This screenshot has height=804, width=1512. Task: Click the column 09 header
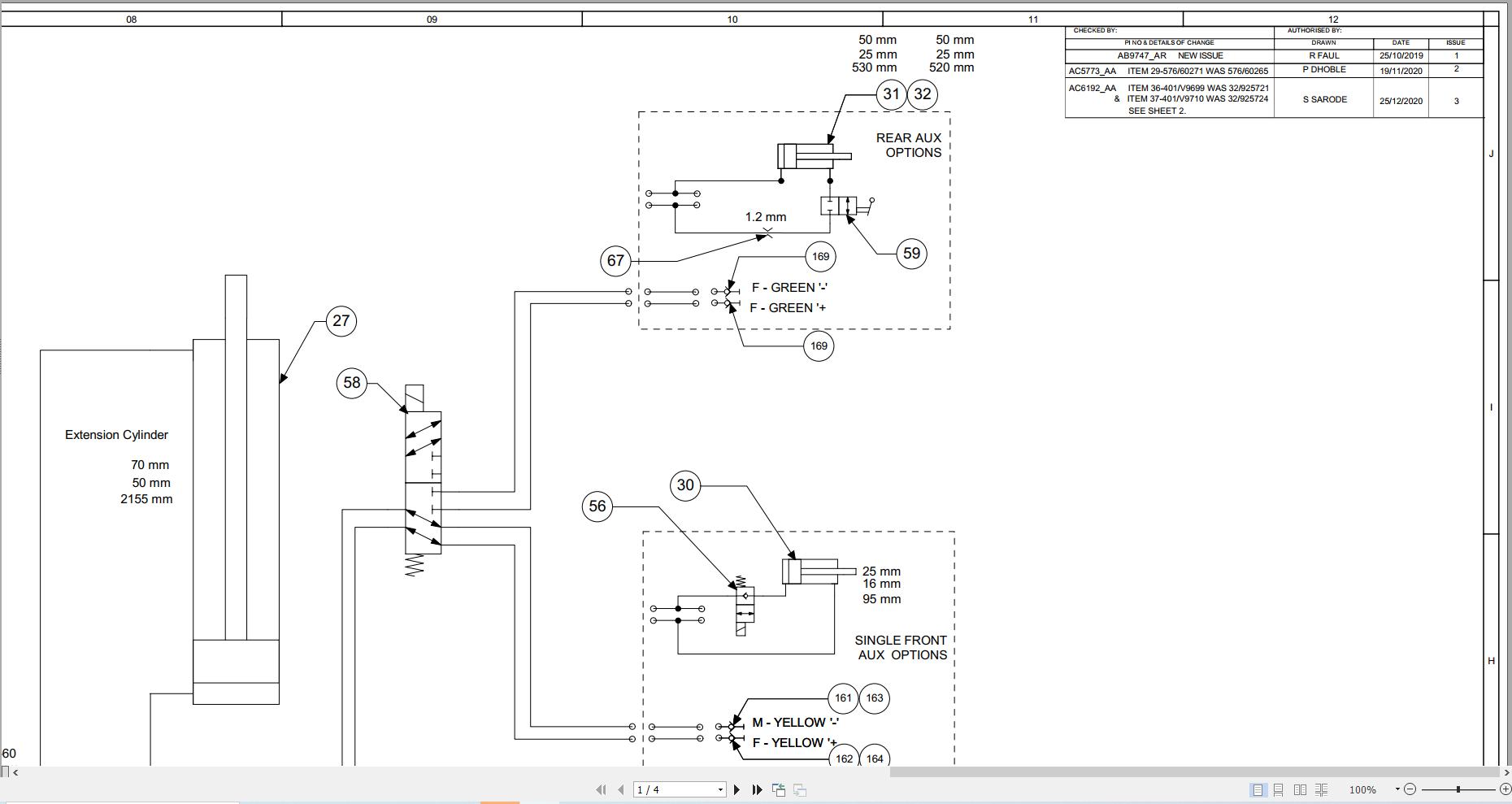[432, 20]
